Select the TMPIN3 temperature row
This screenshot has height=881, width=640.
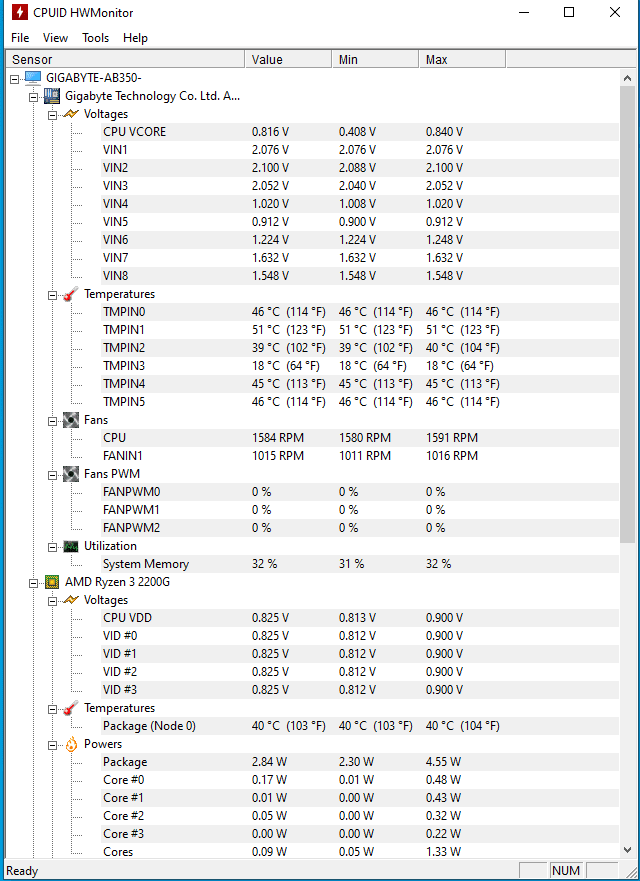click(360, 366)
